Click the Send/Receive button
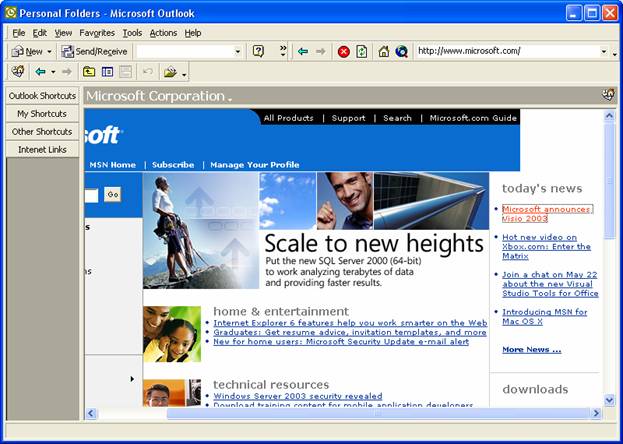The height and width of the screenshot is (444, 623). [x=94, y=52]
